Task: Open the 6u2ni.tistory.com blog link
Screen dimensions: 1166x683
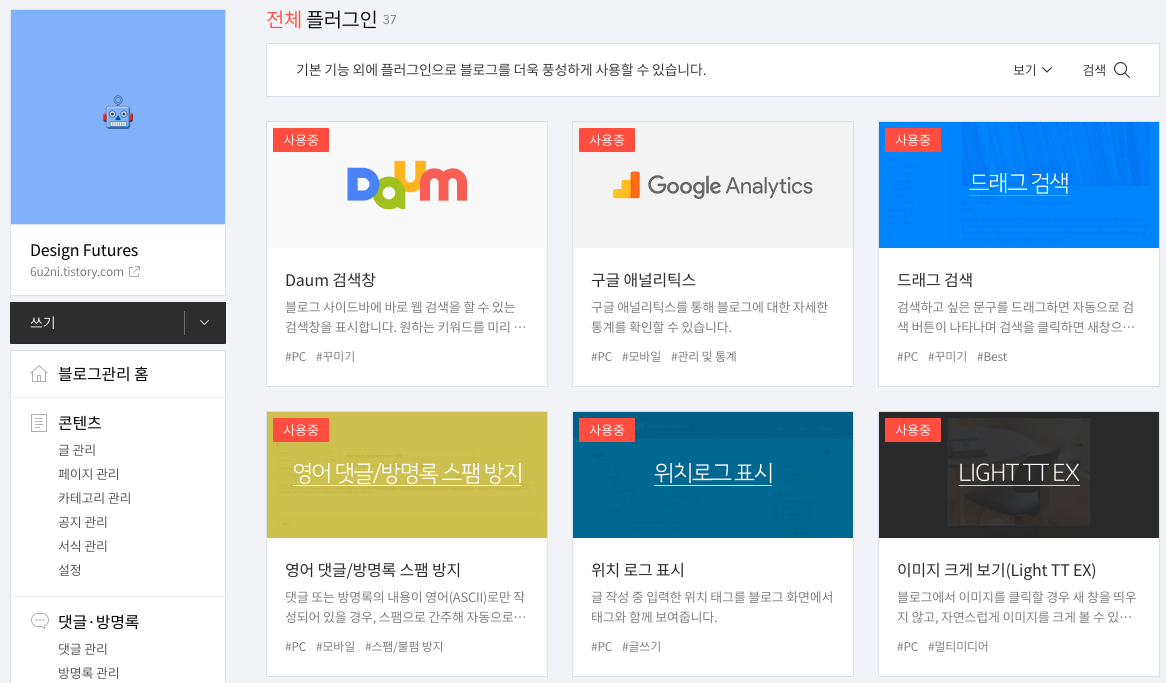Action: coord(77,272)
